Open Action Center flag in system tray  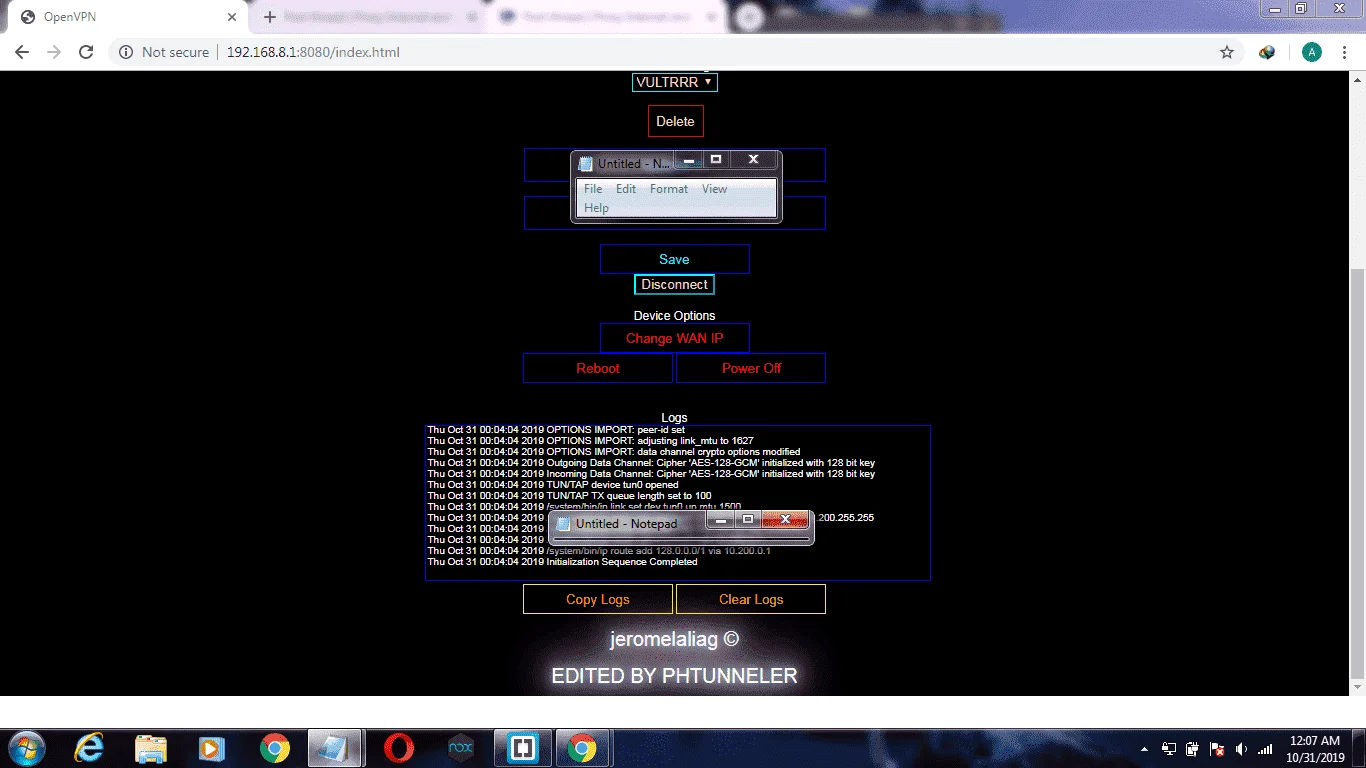(x=1217, y=749)
